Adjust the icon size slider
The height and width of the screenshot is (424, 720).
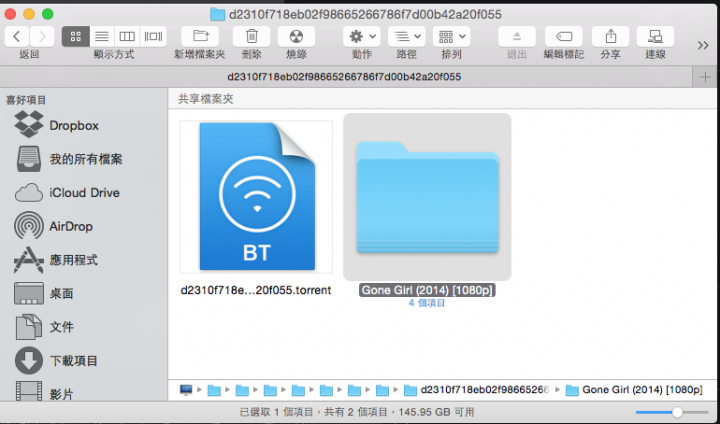pyautogui.click(x=677, y=412)
